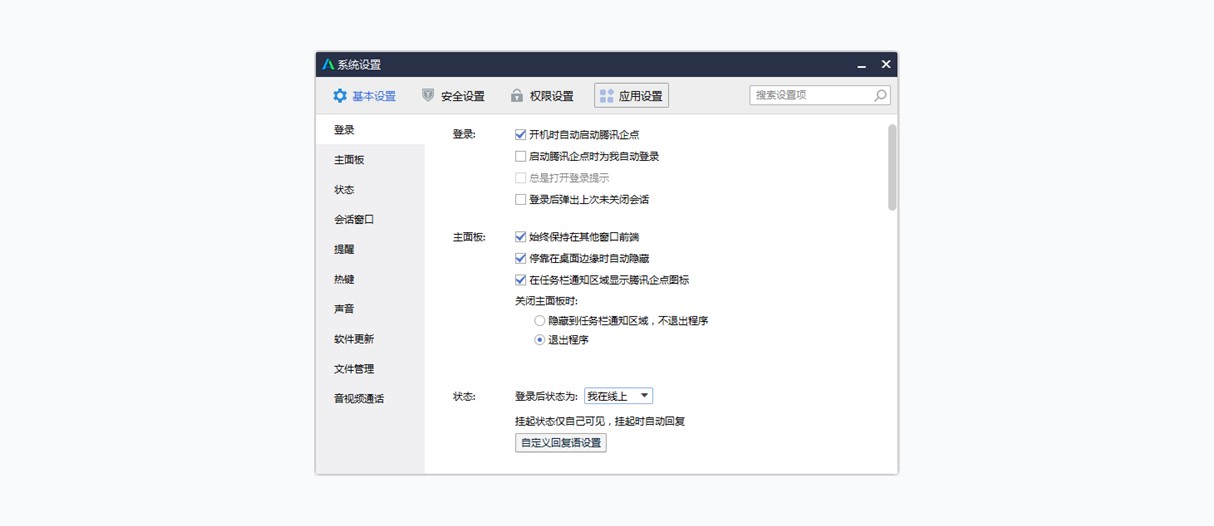1214x526 pixels.
Task: Open 热键 settings section
Action: click(x=344, y=279)
